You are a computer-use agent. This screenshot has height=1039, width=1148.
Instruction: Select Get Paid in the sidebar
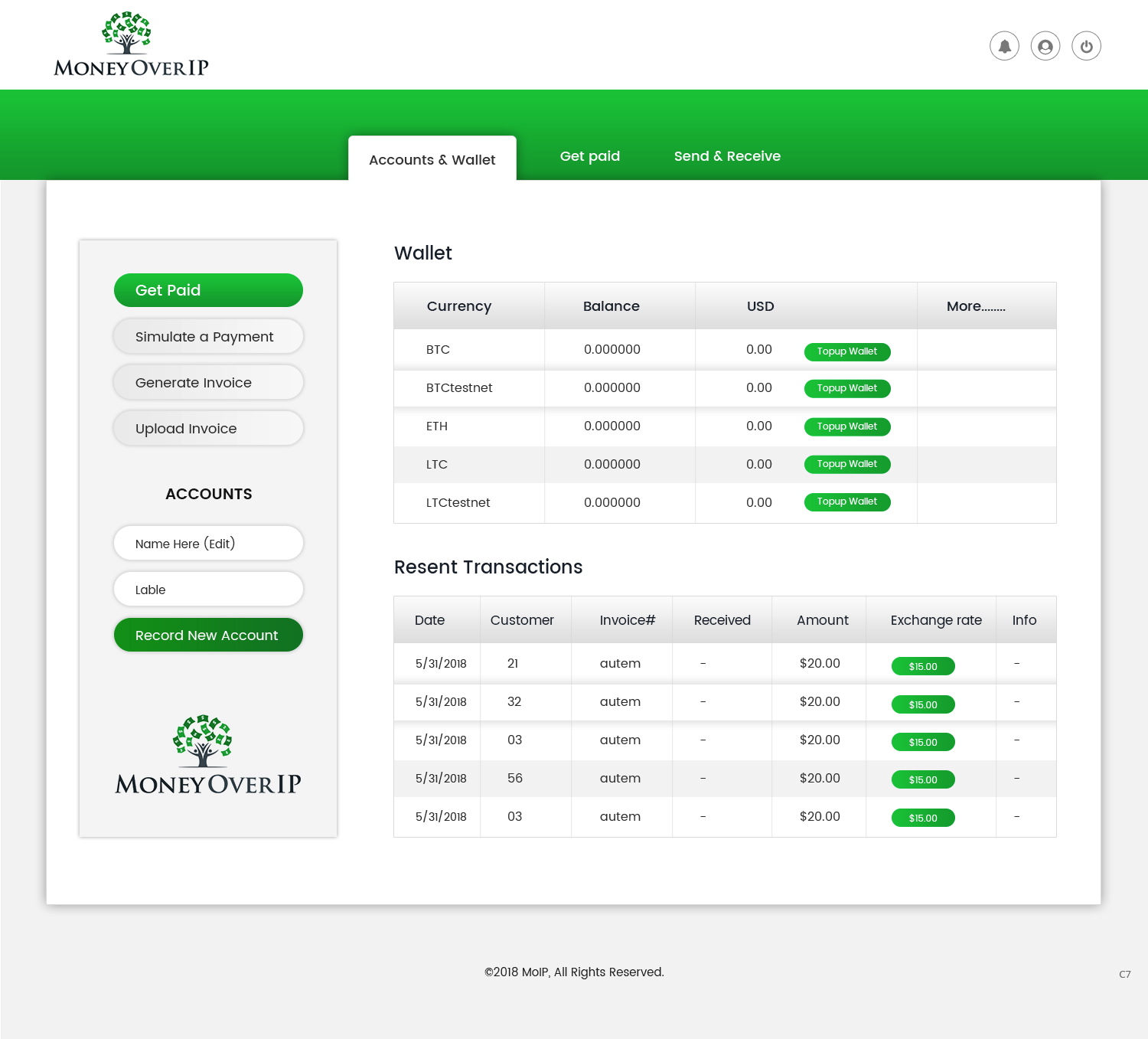coord(207,290)
